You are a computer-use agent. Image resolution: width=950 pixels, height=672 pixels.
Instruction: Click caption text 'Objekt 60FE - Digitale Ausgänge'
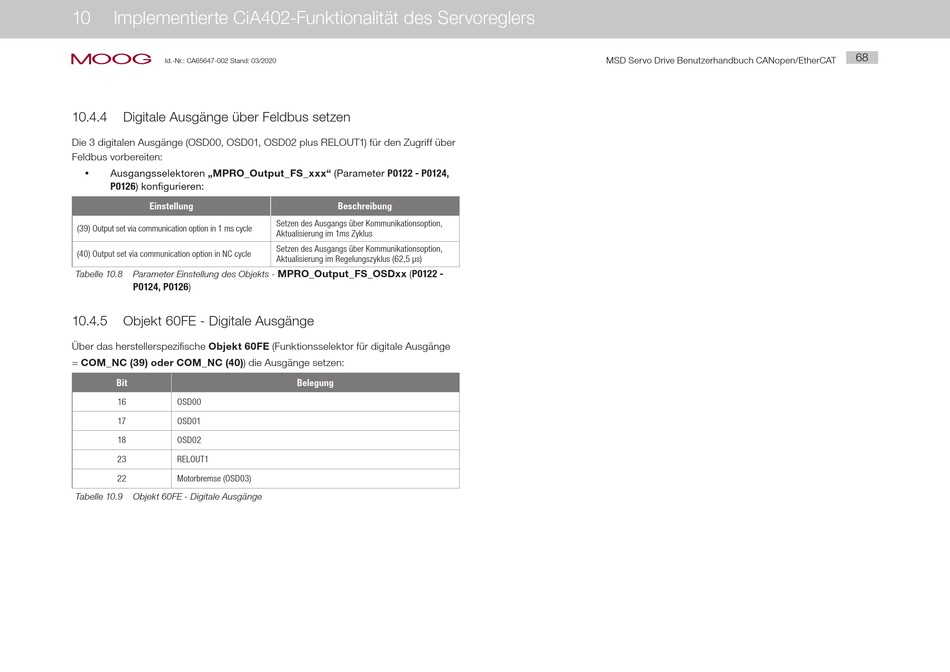point(198,497)
